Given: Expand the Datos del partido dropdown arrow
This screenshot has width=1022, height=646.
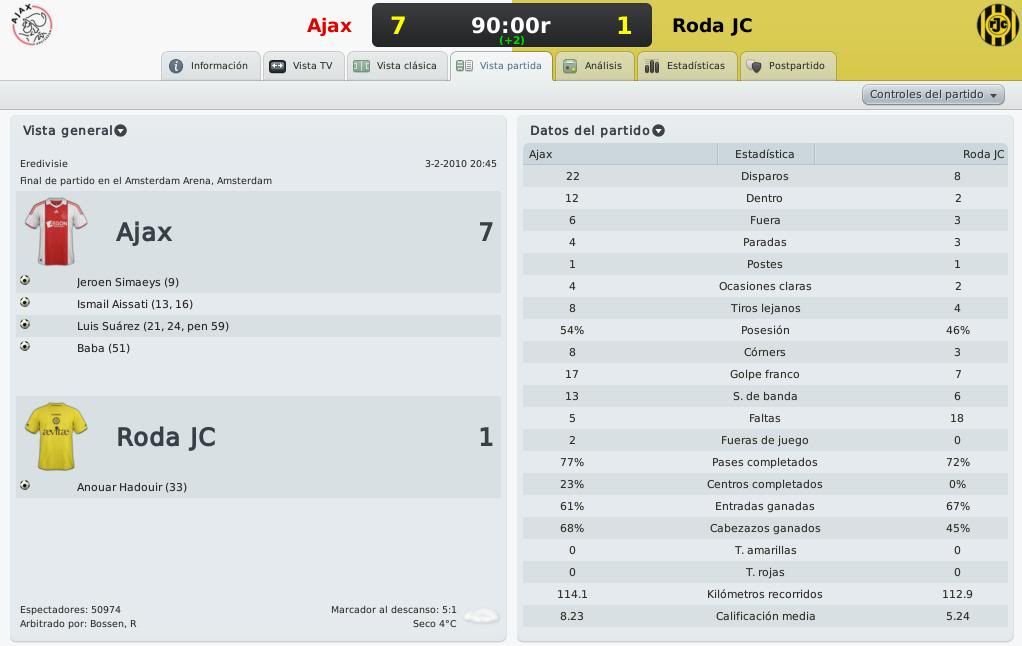Looking at the screenshot, I should (x=658, y=131).
